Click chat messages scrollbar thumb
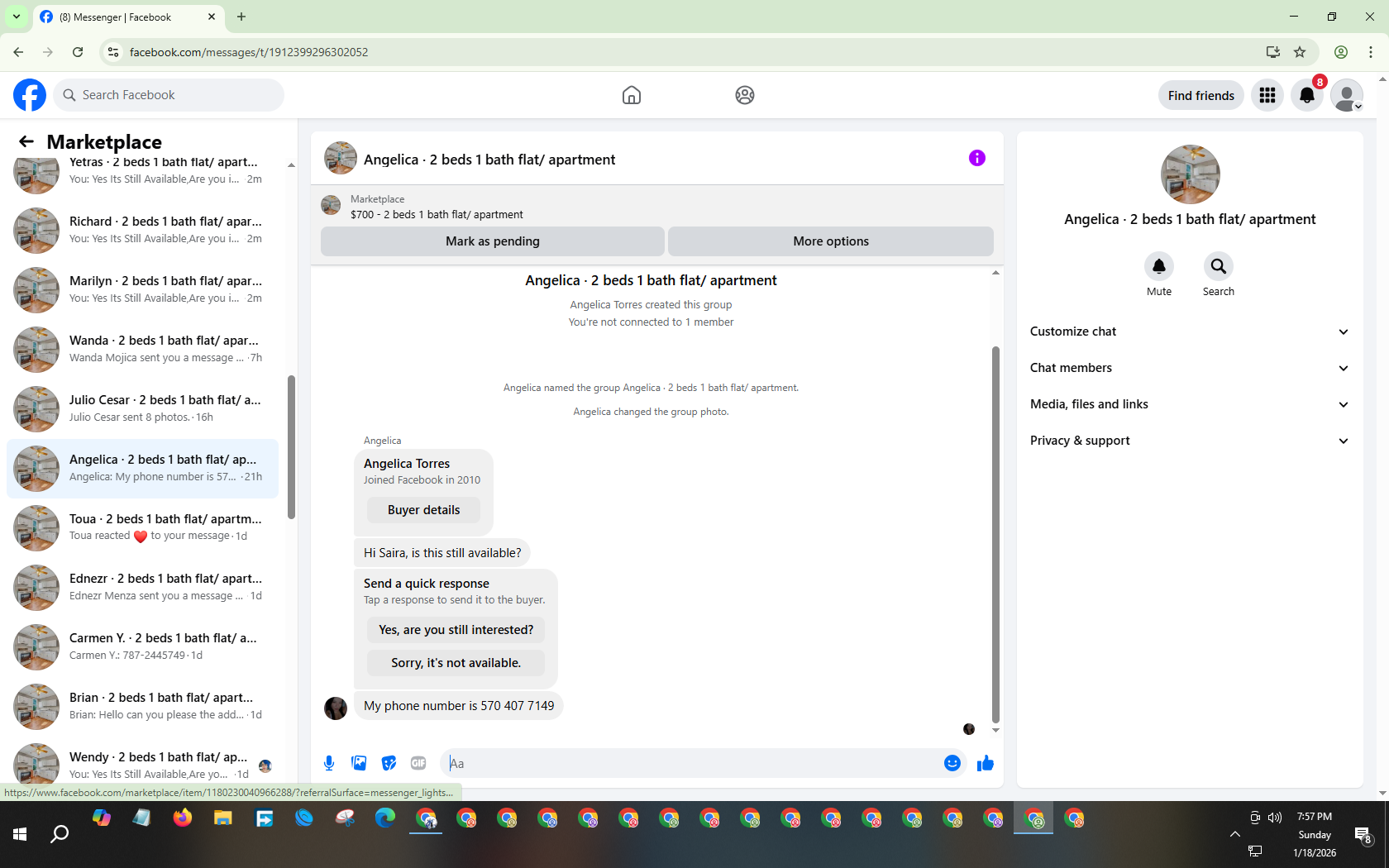This screenshot has height=868, width=1389. (x=995, y=536)
